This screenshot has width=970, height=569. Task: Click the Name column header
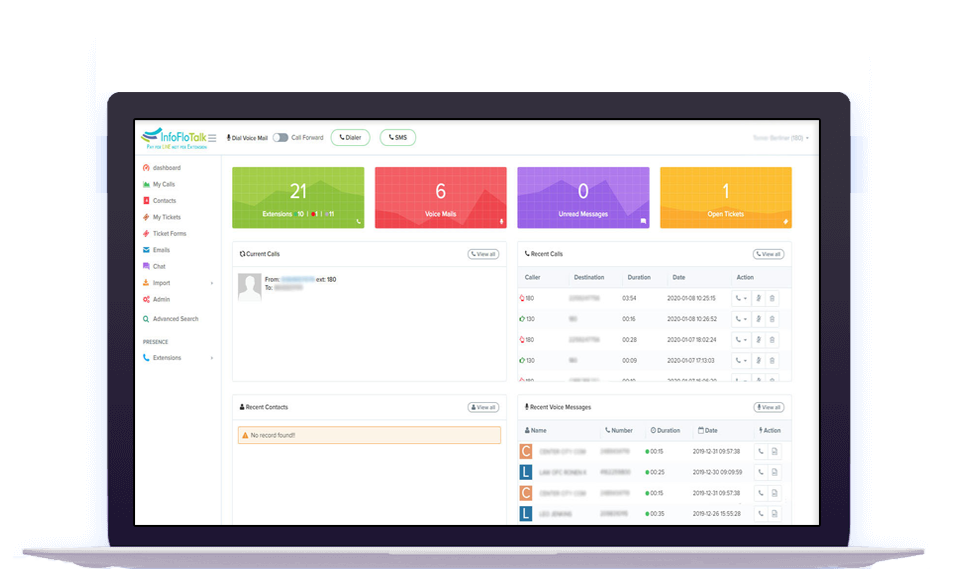536,430
